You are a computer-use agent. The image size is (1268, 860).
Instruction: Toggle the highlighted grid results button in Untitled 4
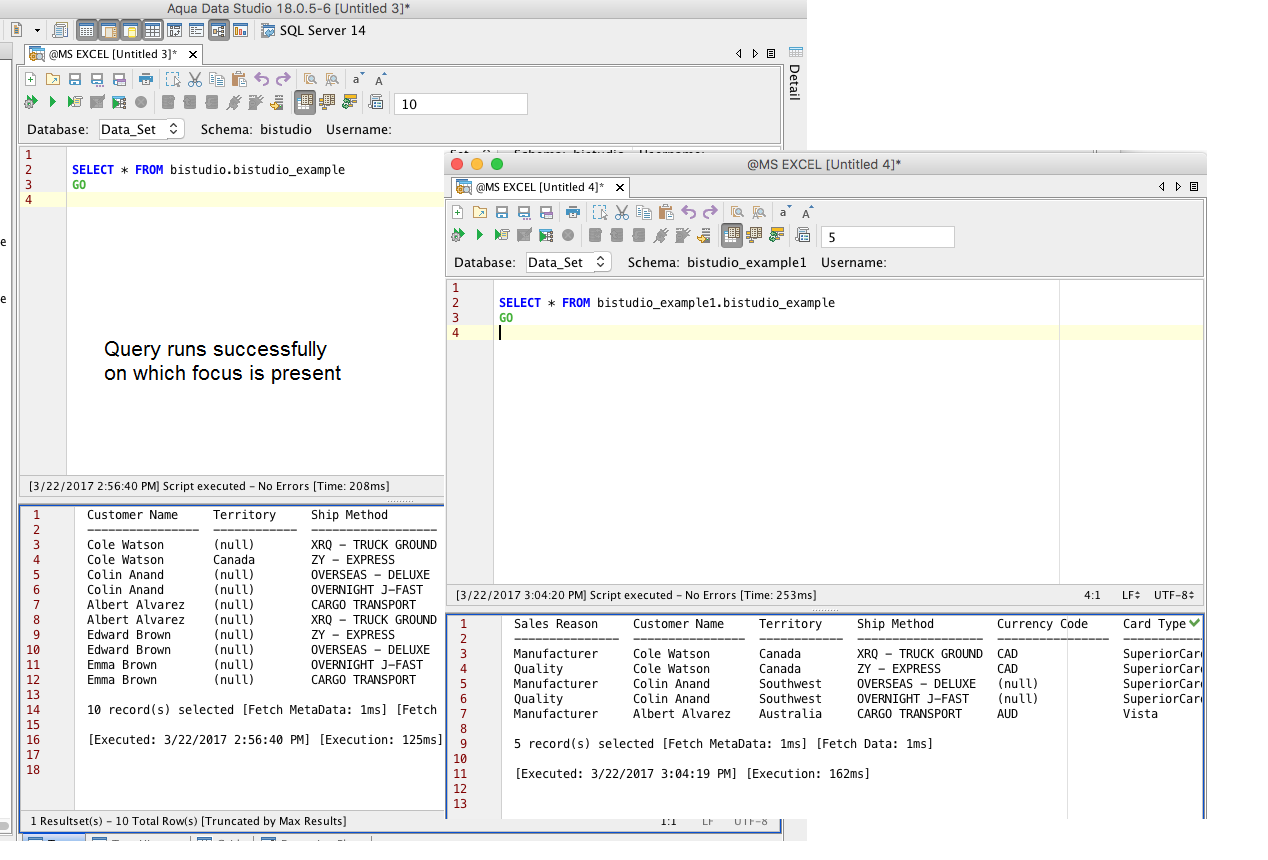[732, 235]
